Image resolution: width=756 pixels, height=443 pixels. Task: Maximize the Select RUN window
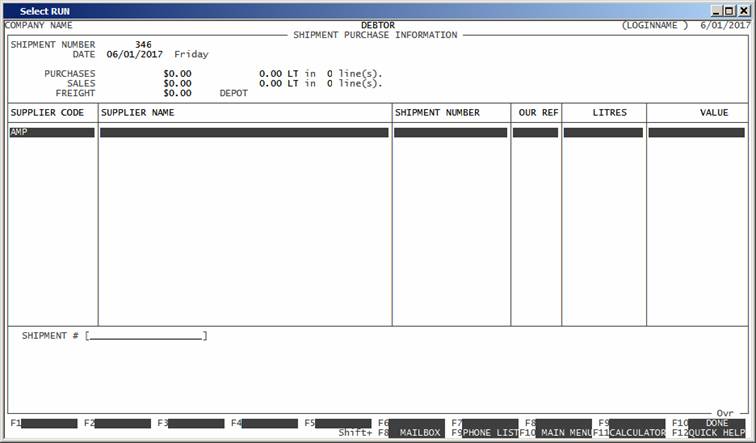[729, 11]
